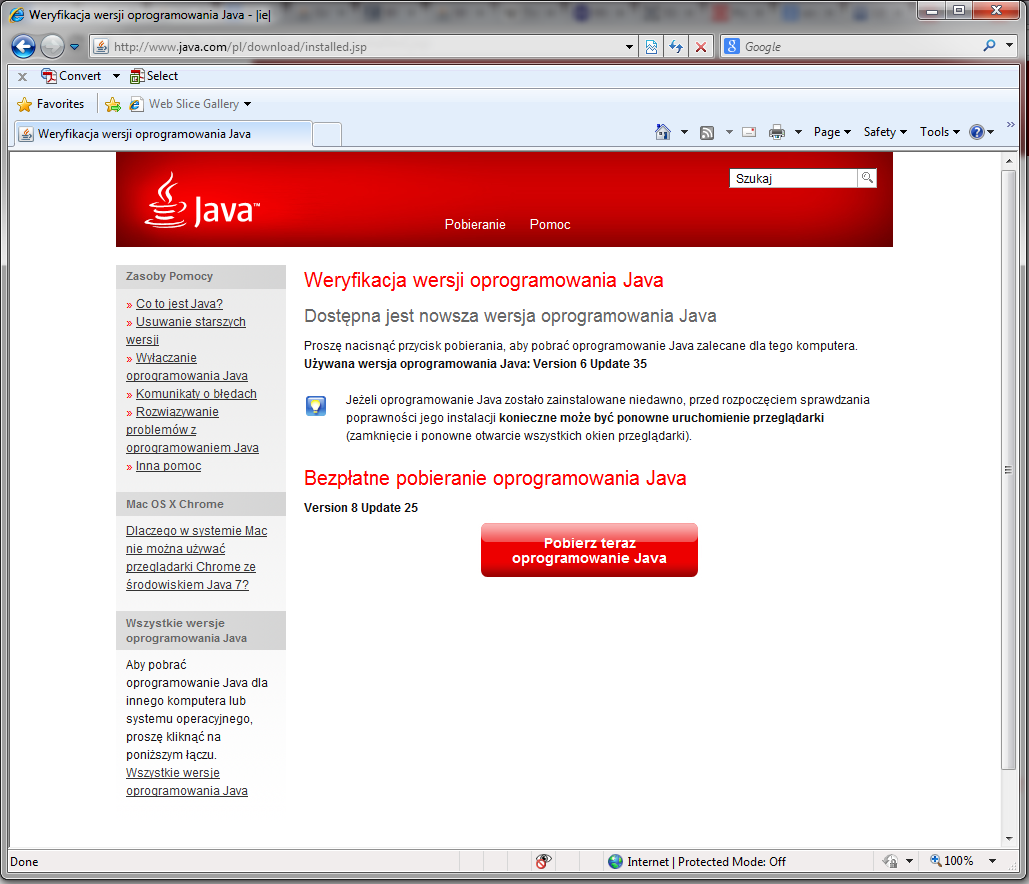Open the Mac Chrome Java 7 question link

pyautogui.click(x=196, y=558)
